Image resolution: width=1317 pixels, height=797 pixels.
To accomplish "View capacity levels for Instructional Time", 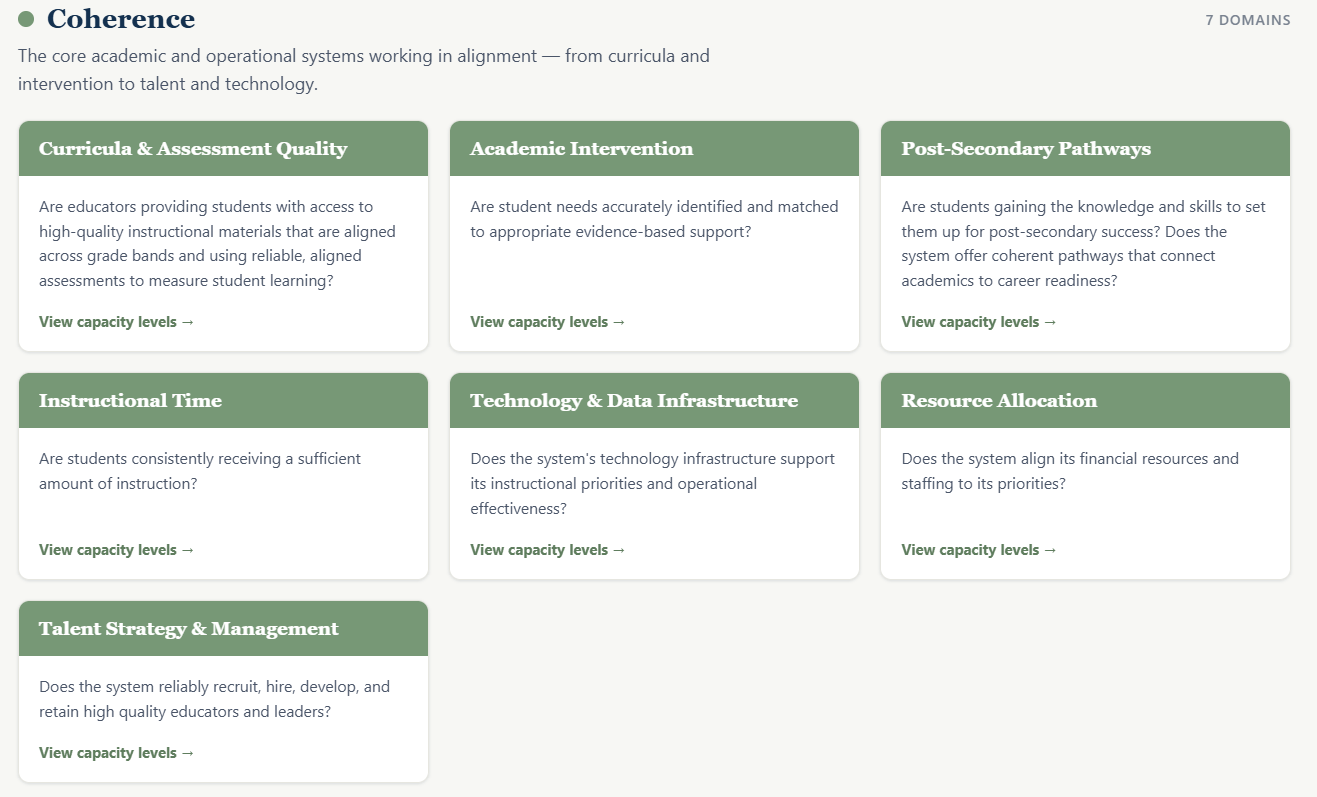I will tap(117, 550).
